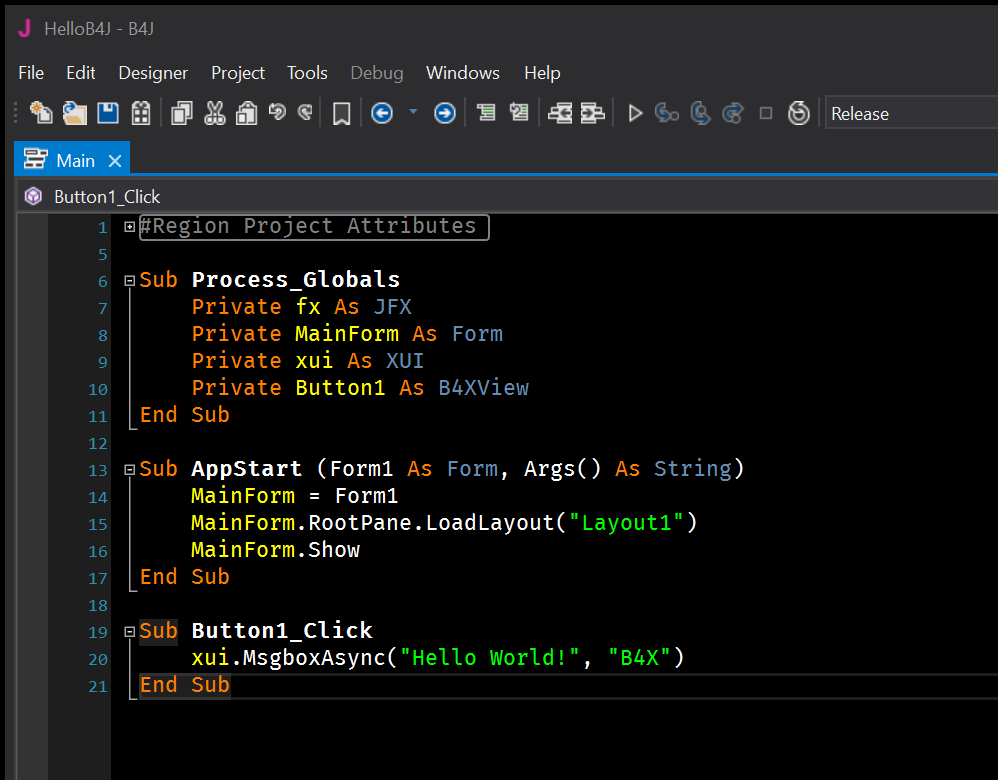Click 'MsgboxAsync' on line 20

pos(314,658)
